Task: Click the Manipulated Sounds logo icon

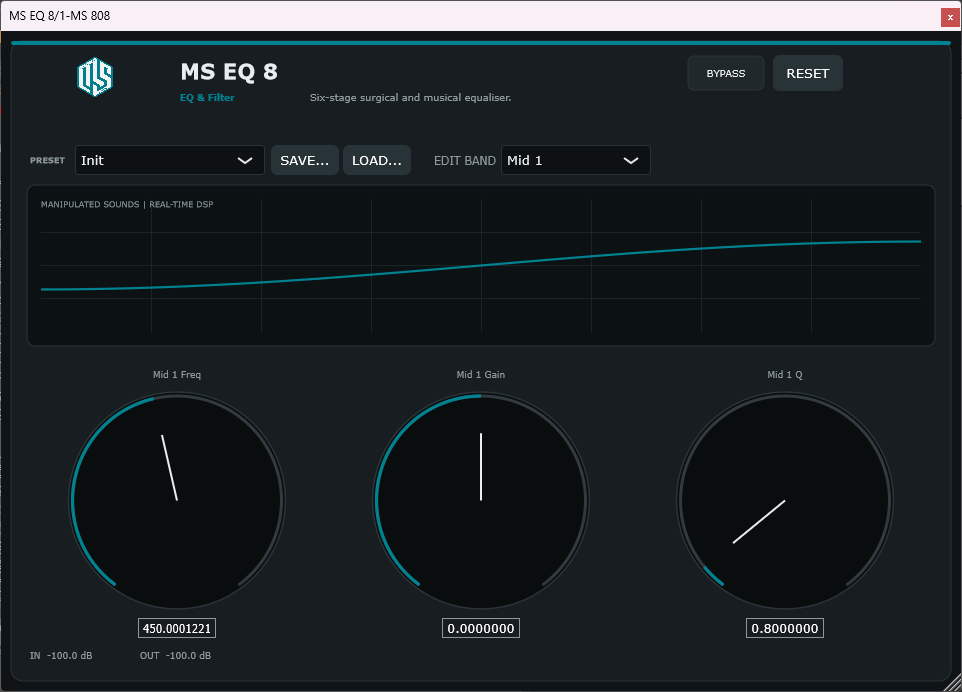Action: [95, 77]
